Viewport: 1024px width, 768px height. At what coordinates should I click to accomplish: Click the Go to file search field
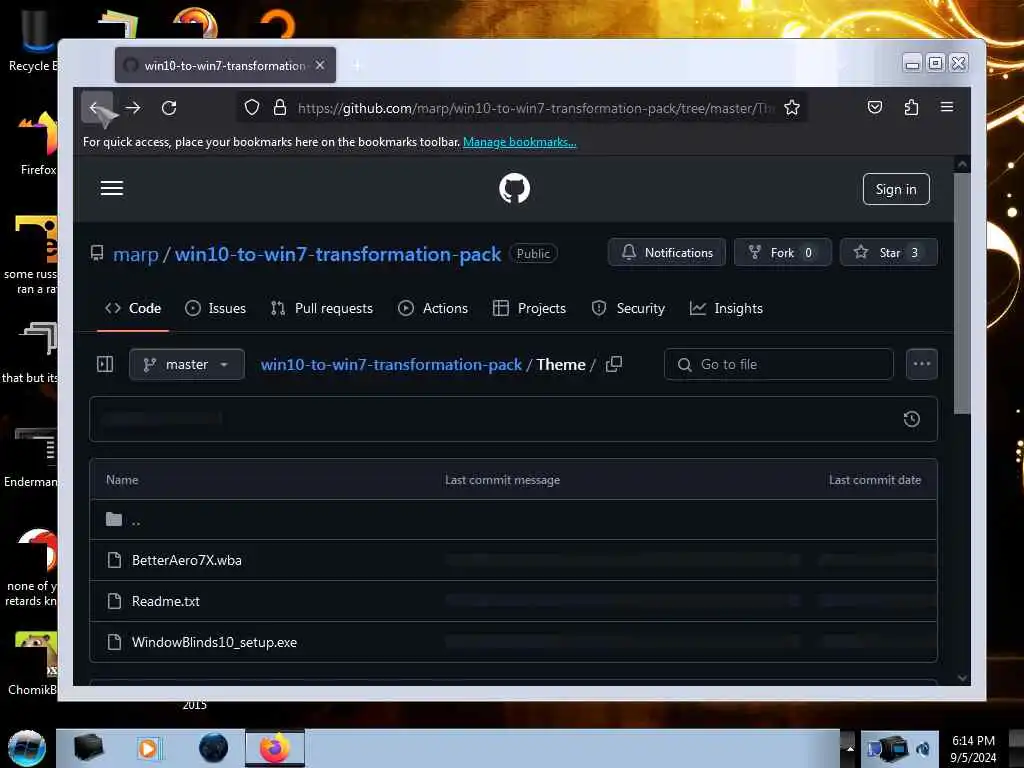click(778, 364)
